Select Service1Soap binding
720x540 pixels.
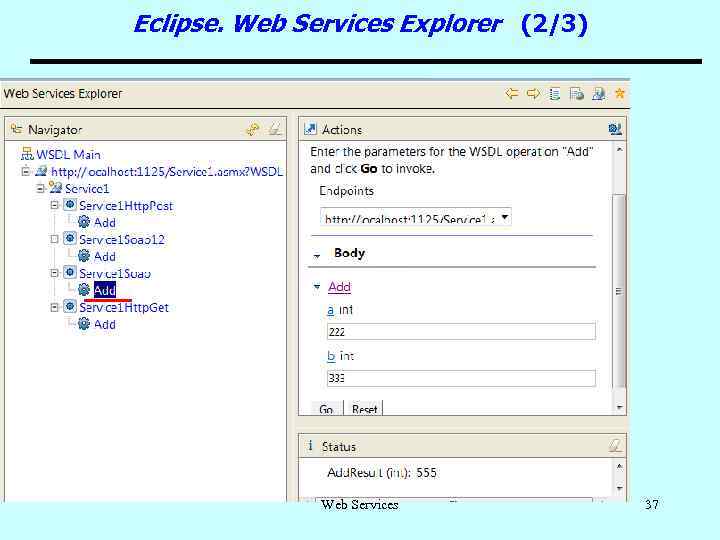115,274
